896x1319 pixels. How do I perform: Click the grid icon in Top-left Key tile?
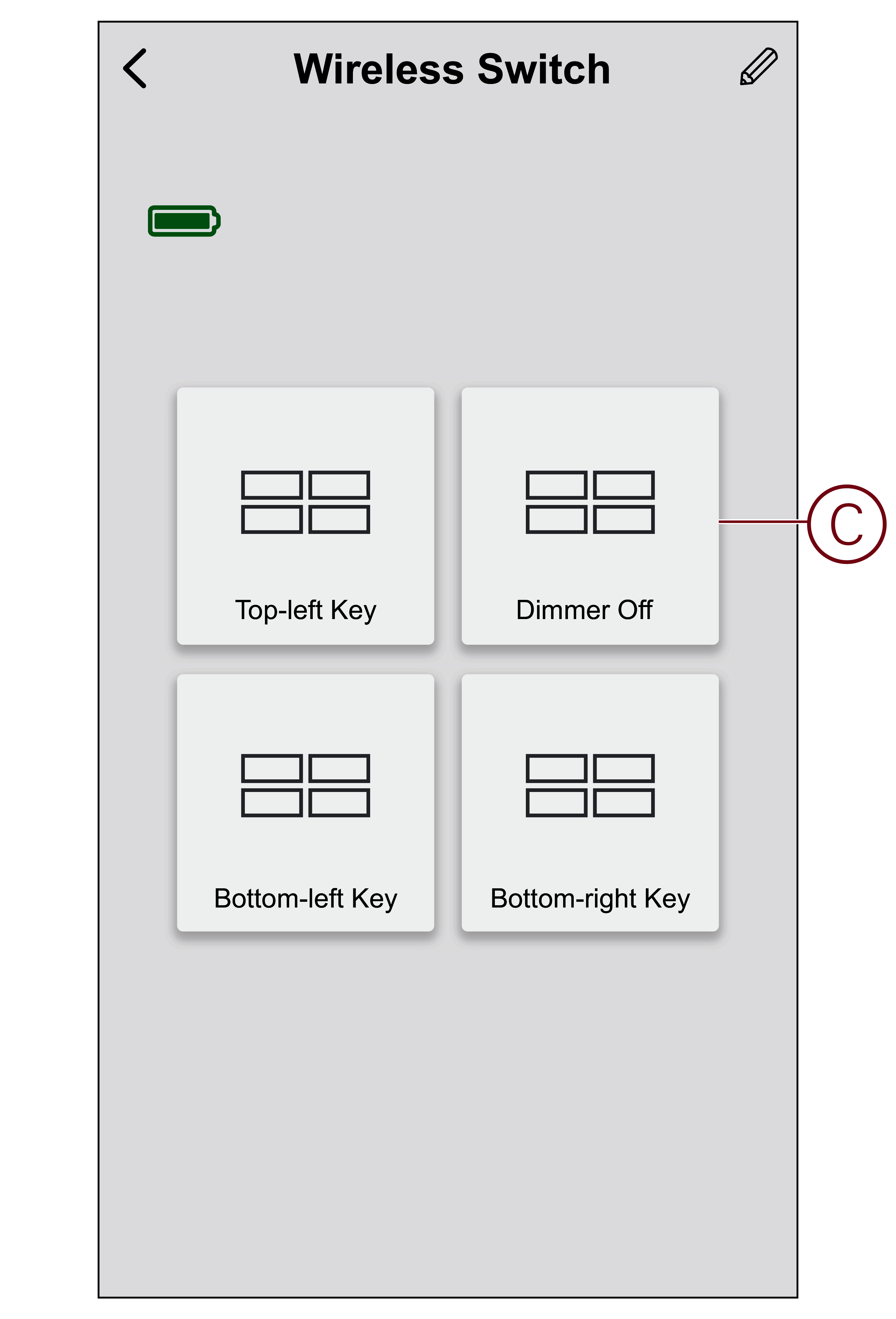pos(305,502)
